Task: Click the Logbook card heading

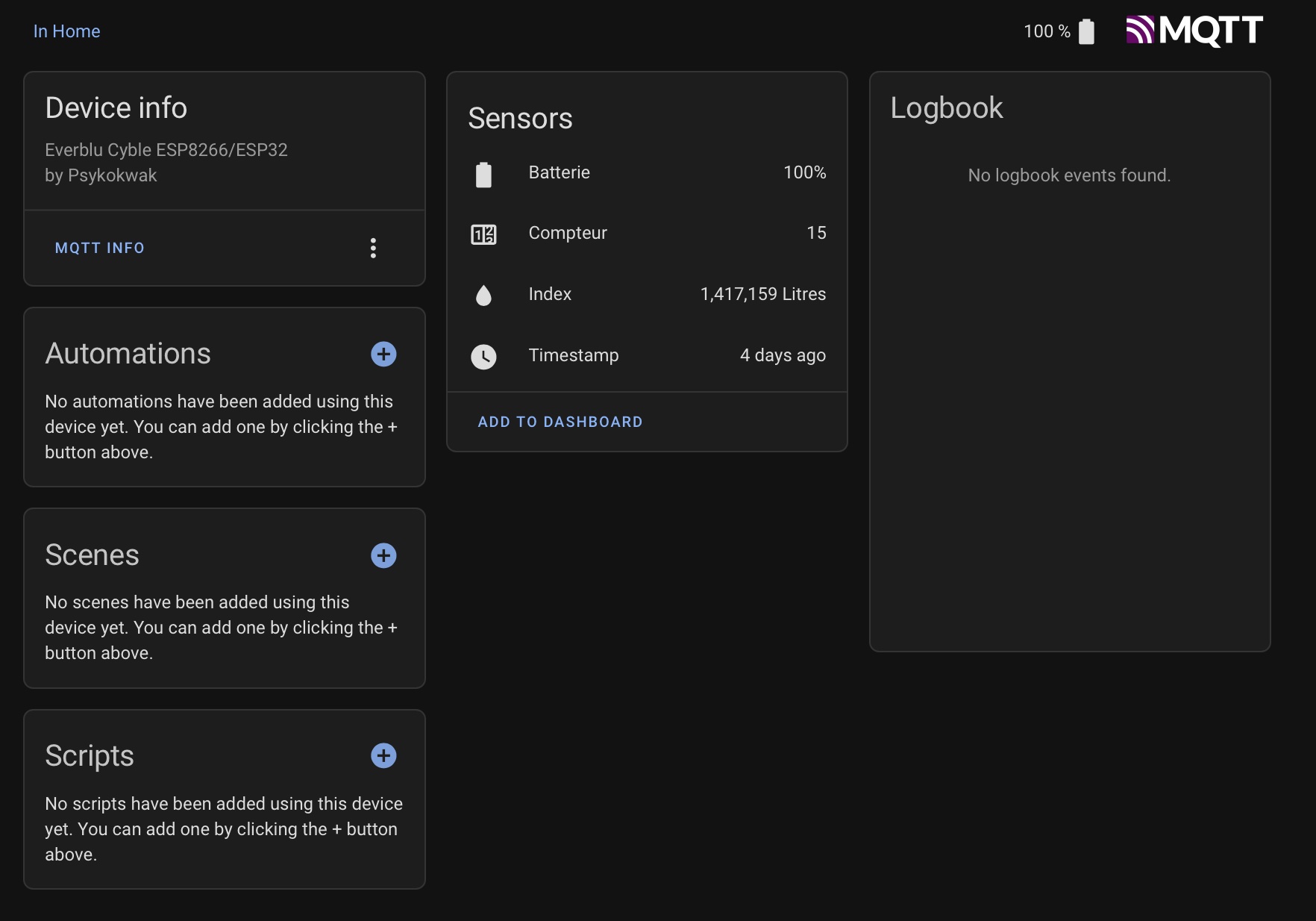Action: pos(946,108)
